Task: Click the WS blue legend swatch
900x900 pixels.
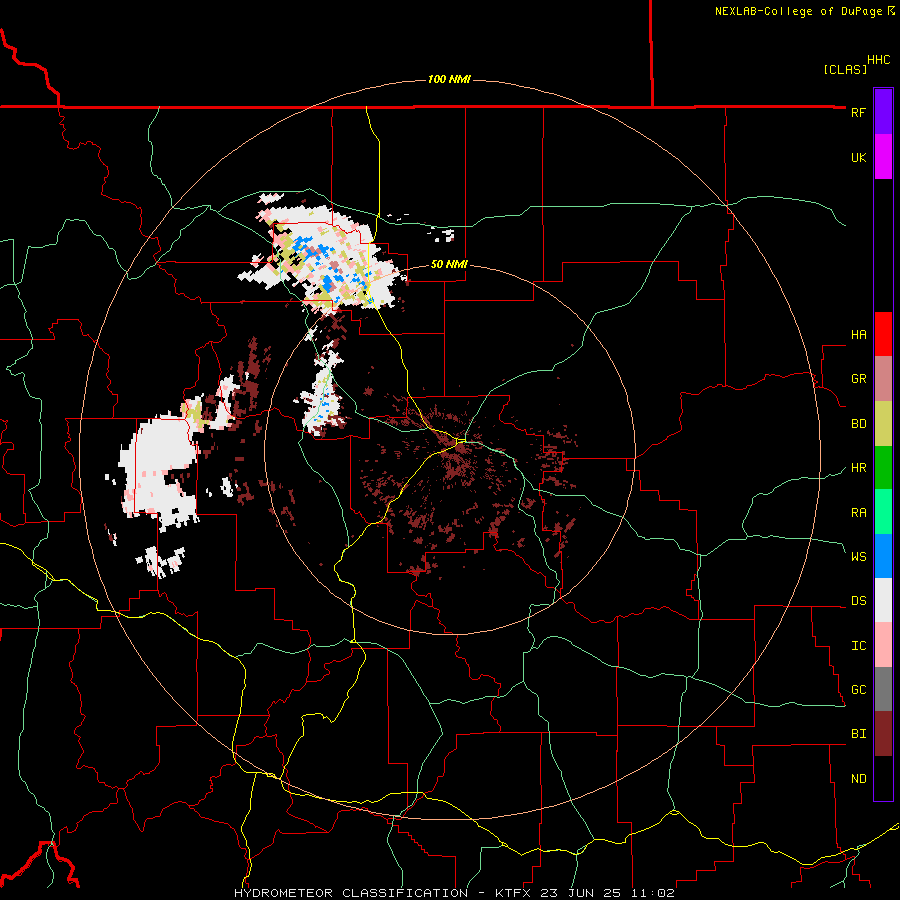Action: (883, 556)
